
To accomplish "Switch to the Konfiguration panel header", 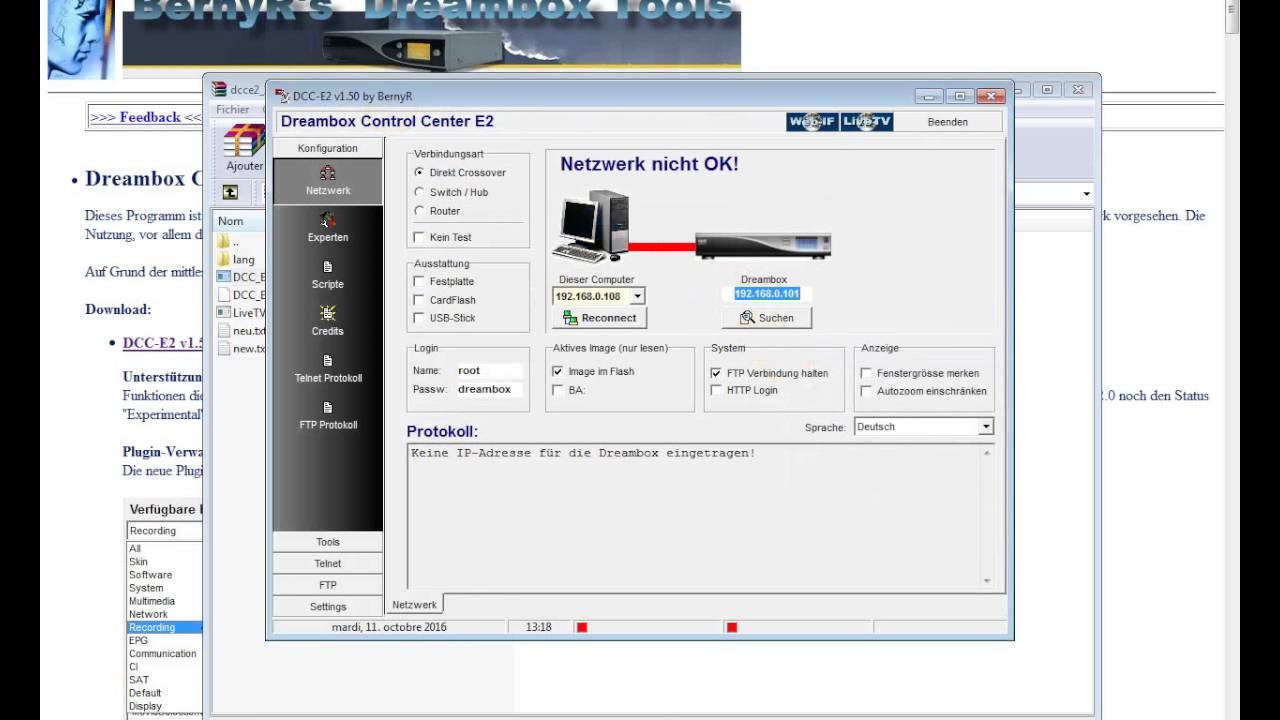I will click(x=328, y=148).
